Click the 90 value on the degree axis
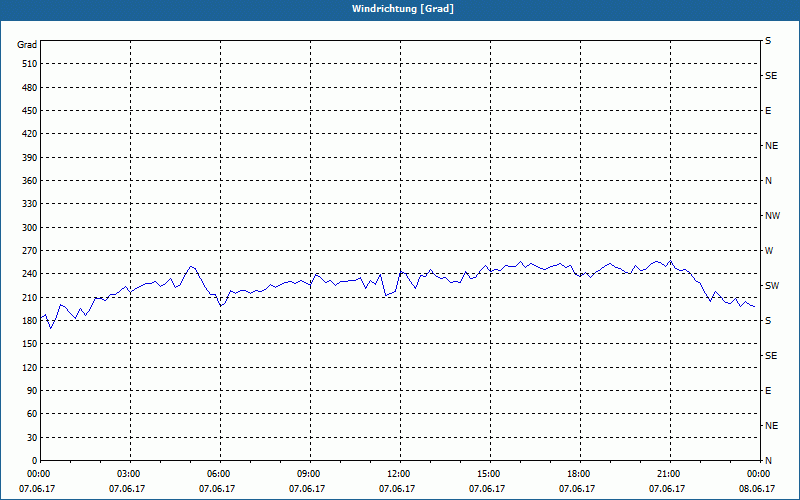Viewport: 800px width, 500px height. (x=32, y=391)
